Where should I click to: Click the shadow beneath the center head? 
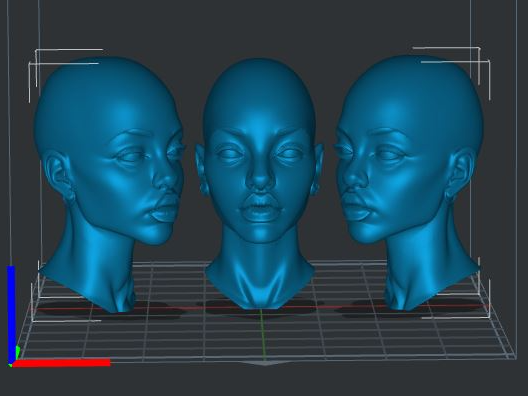click(259, 309)
